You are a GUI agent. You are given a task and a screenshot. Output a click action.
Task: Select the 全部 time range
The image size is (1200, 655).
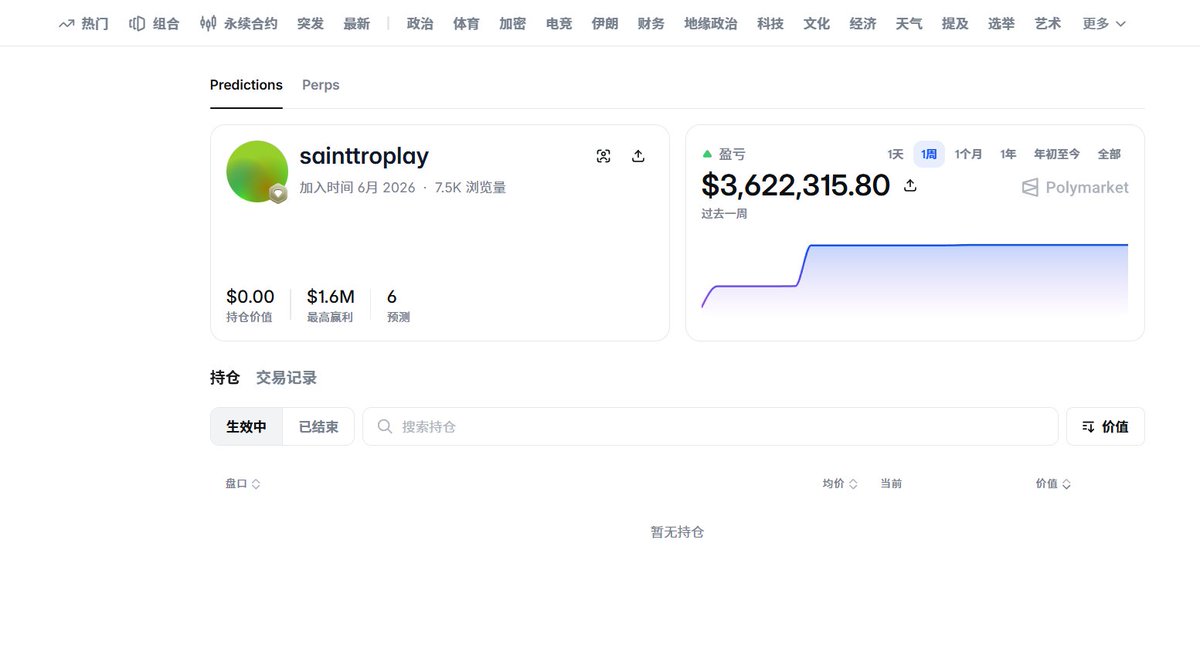click(1109, 154)
